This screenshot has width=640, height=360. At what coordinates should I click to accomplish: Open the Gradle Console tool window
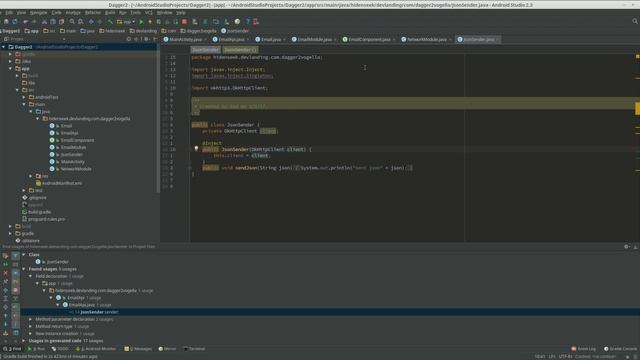click(x=621, y=349)
